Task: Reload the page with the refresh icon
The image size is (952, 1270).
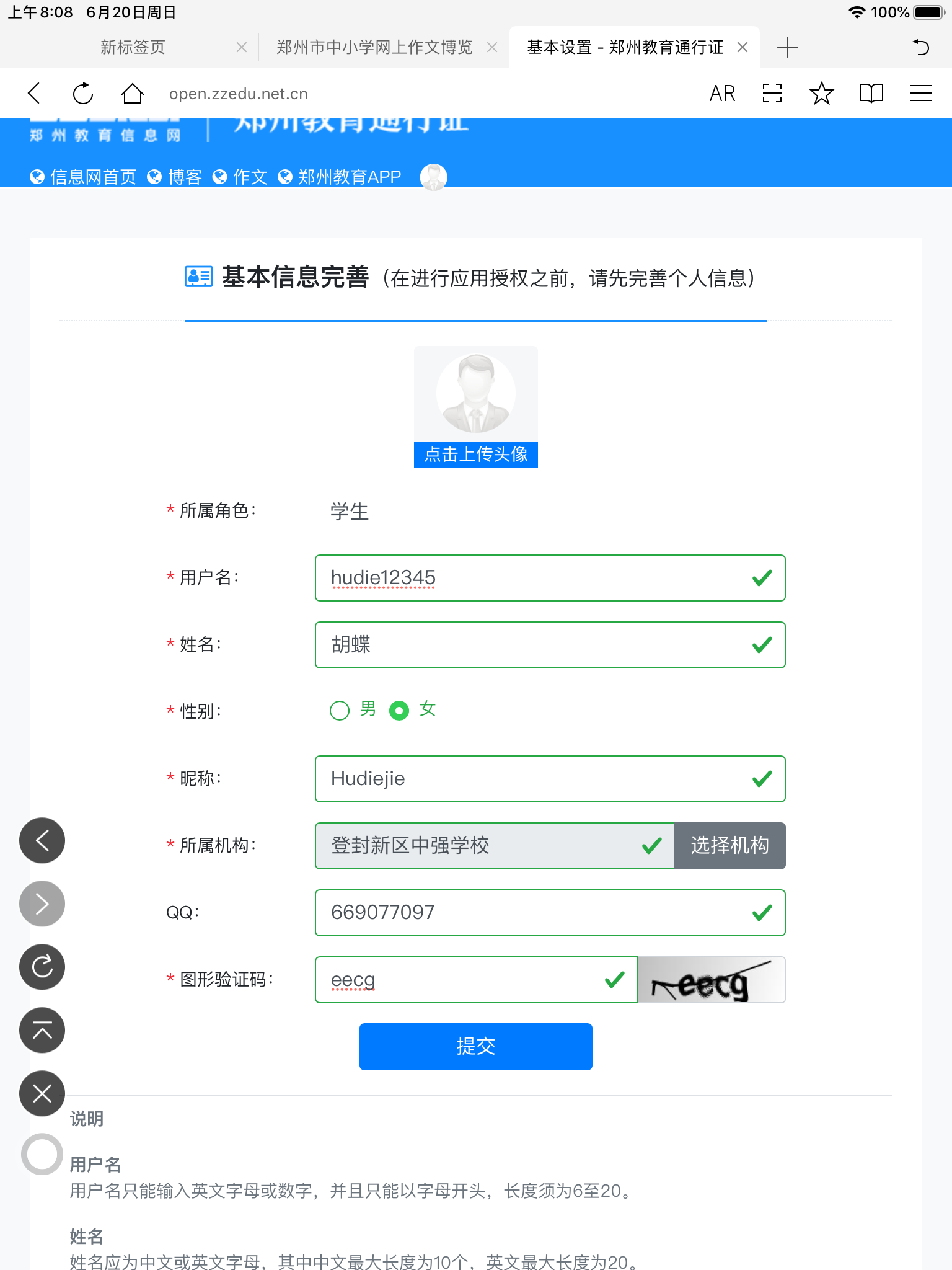Action: click(83, 94)
